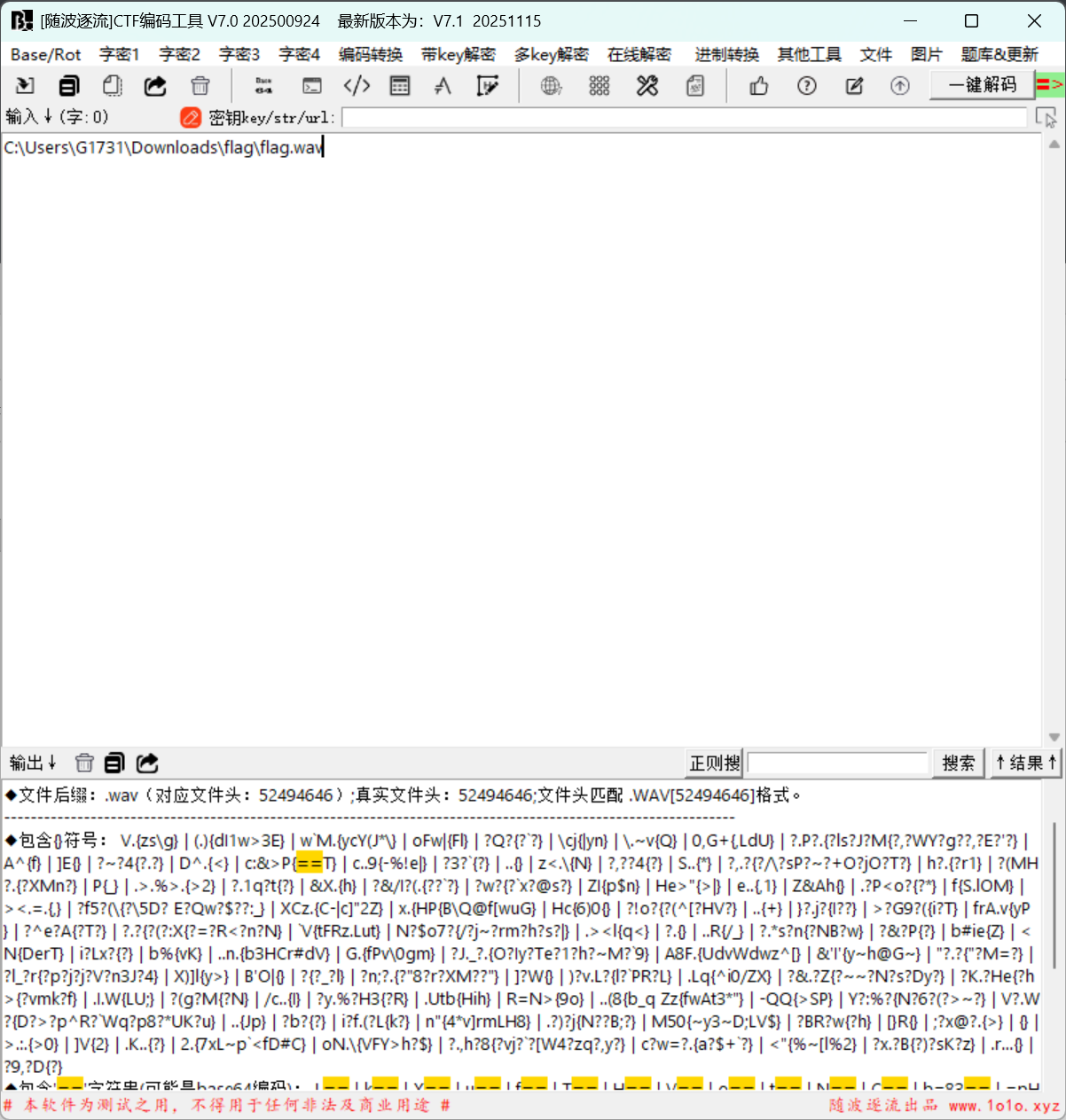
Task: Open the terminal console icon in the toolbar
Action: coord(311,86)
